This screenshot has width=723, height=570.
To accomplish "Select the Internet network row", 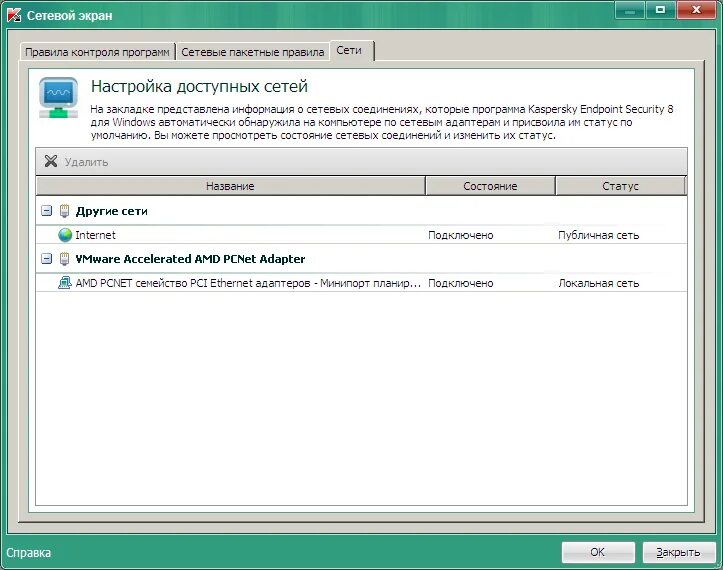I will coord(362,235).
